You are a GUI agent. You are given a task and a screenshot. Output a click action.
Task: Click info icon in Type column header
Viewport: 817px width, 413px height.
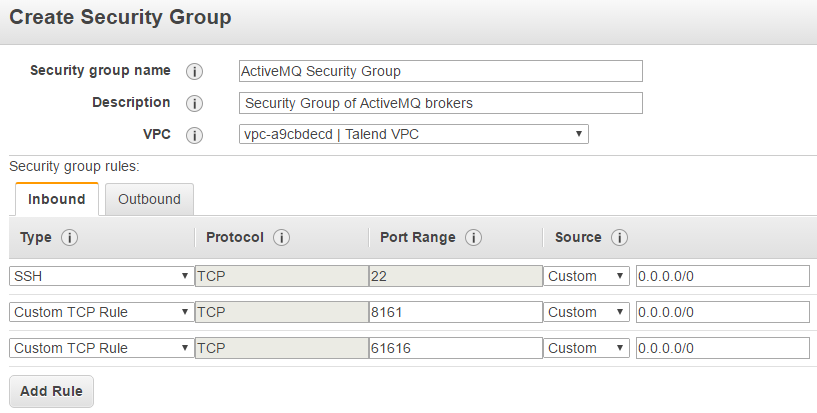tap(69, 238)
